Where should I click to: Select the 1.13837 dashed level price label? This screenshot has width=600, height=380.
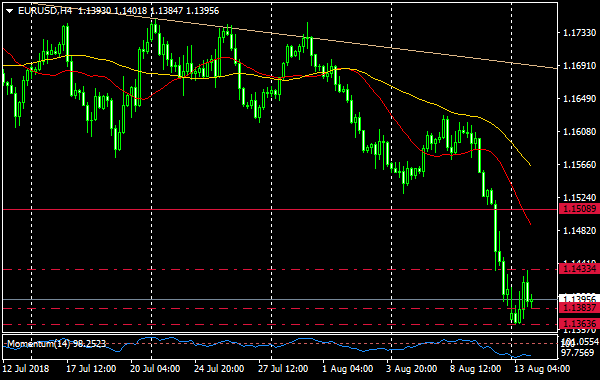click(x=580, y=308)
